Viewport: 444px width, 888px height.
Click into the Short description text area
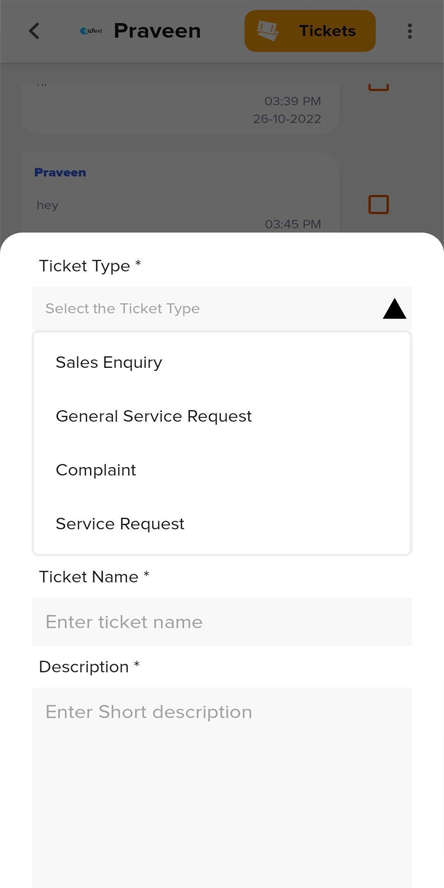pos(222,788)
